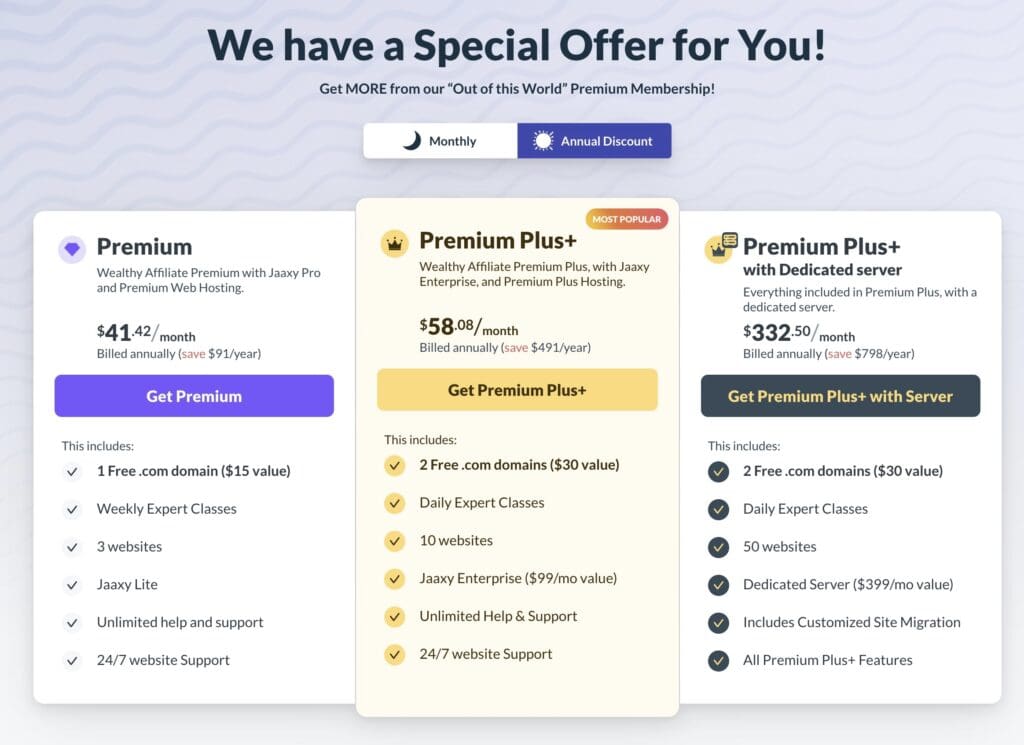Click dark checkmark beside 50 websites
The height and width of the screenshot is (745, 1024).
pos(718,547)
